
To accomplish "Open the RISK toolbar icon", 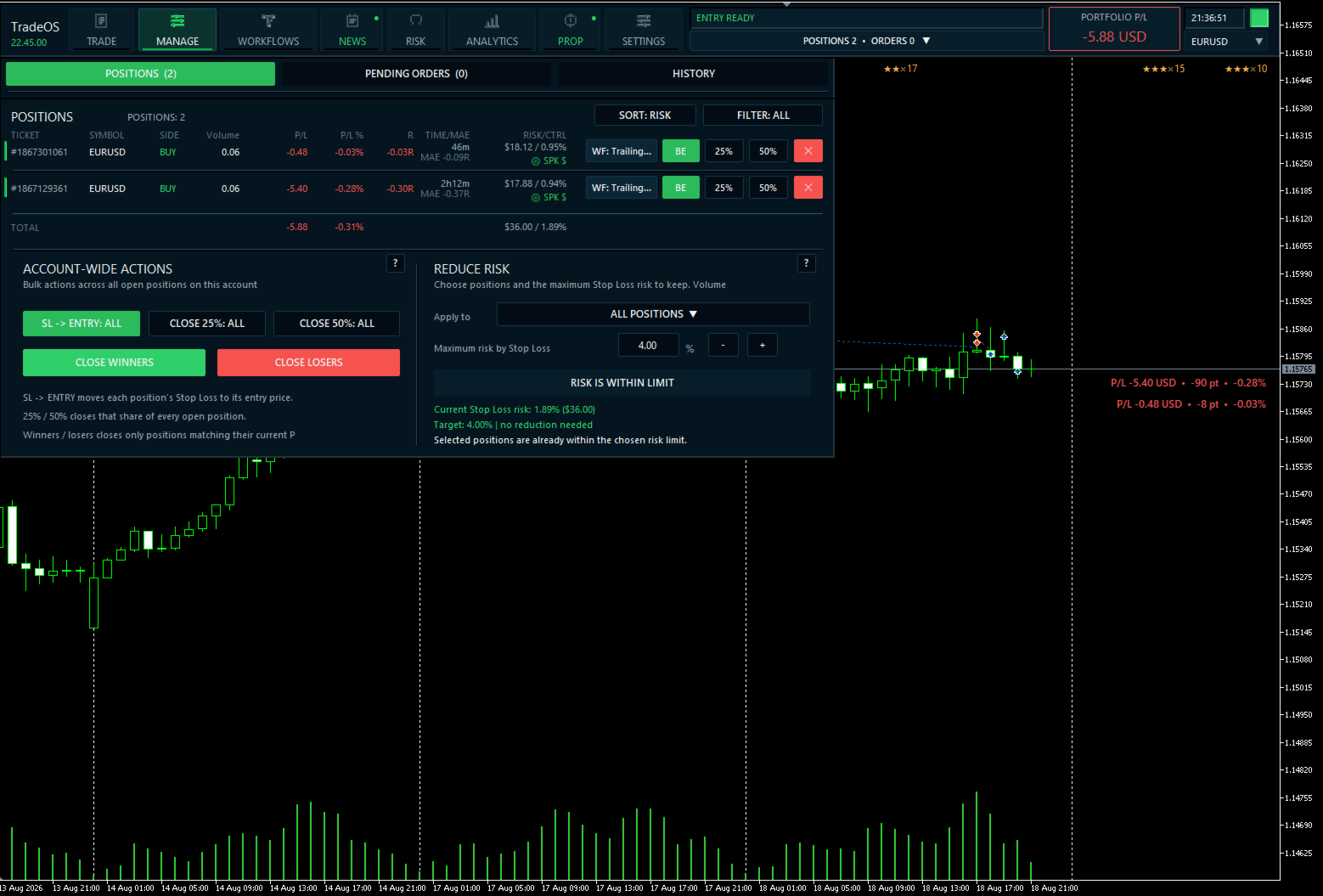I will tap(416, 20).
